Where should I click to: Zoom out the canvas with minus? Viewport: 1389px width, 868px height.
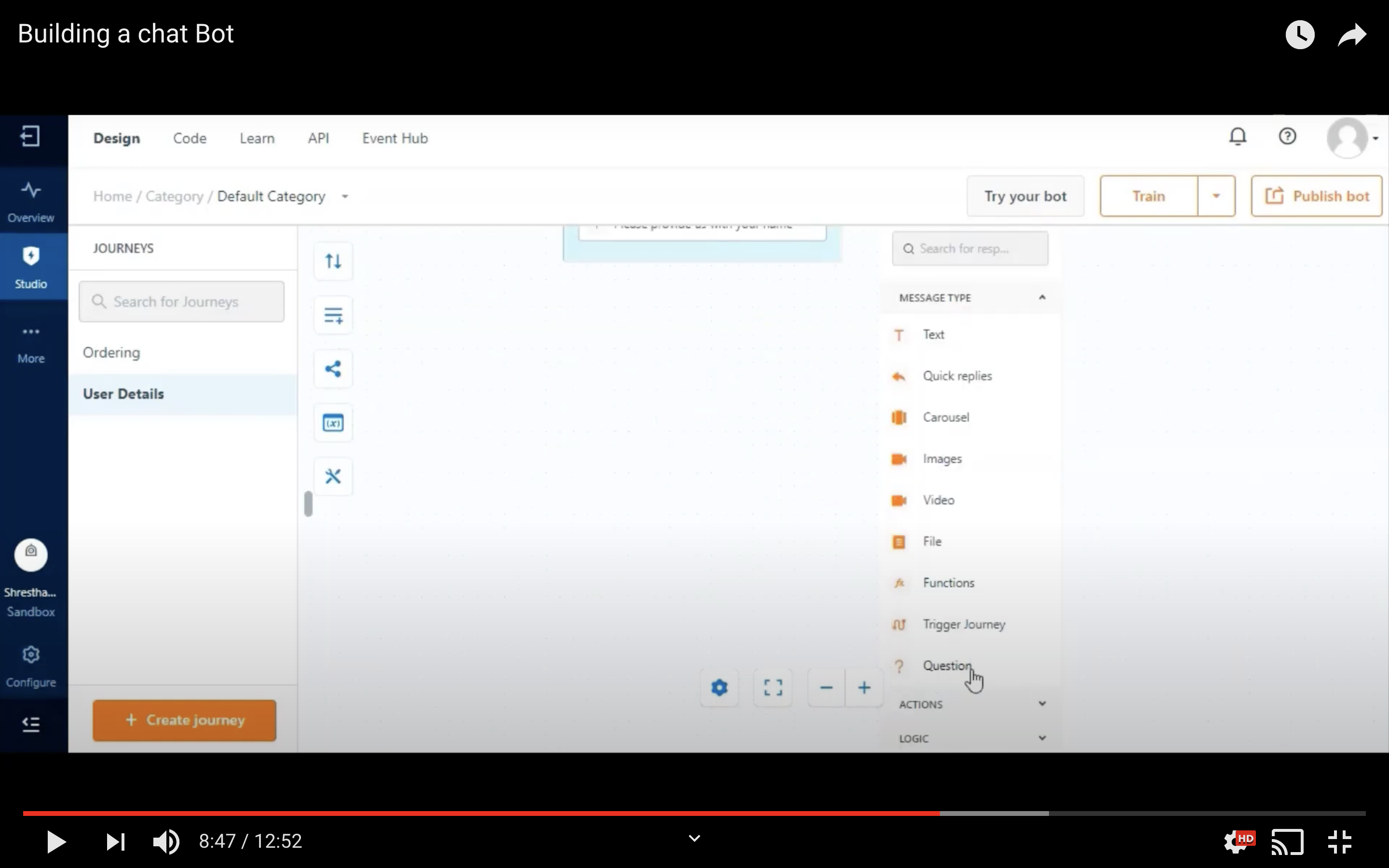(x=826, y=687)
